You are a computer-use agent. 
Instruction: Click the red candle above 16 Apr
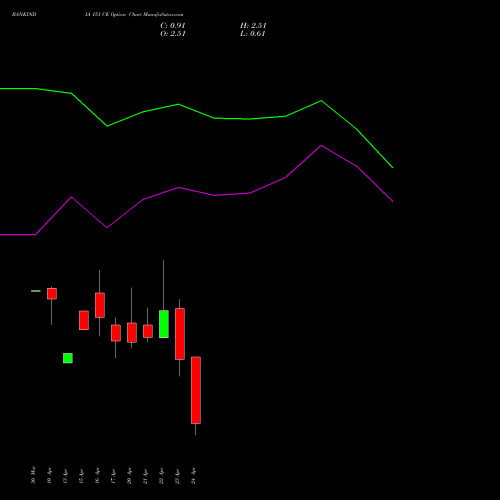click(100, 305)
